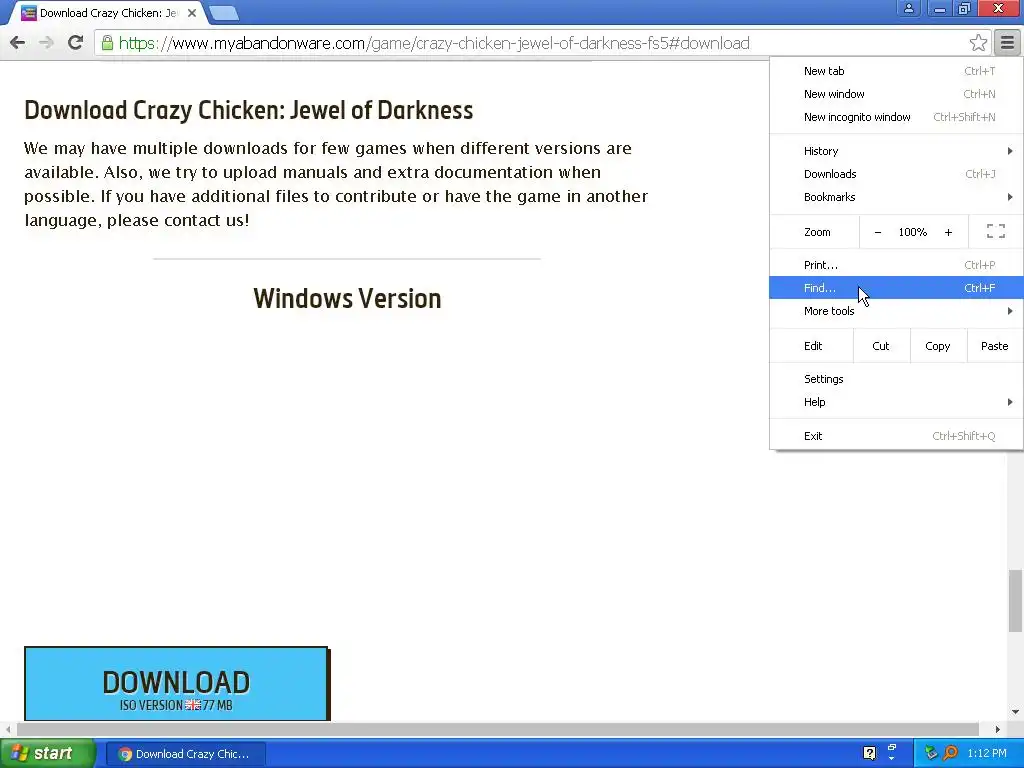The height and width of the screenshot is (768, 1024).
Task: Click the forward navigation arrow
Action: point(46,43)
